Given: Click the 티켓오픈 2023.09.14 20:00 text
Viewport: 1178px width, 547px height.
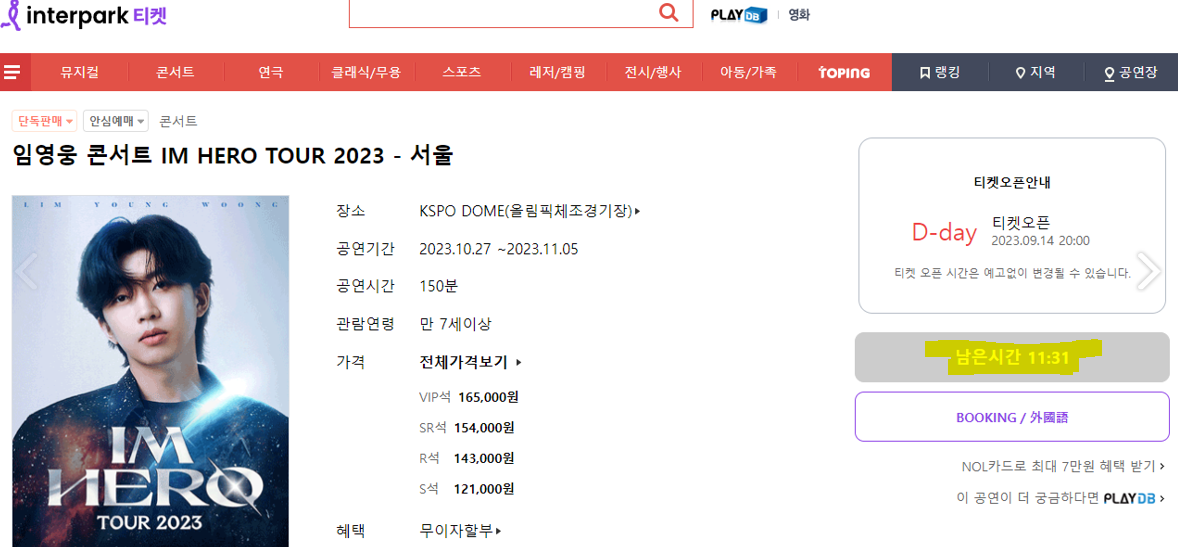Looking at the screenshot, I should [x=1041, y=231].
